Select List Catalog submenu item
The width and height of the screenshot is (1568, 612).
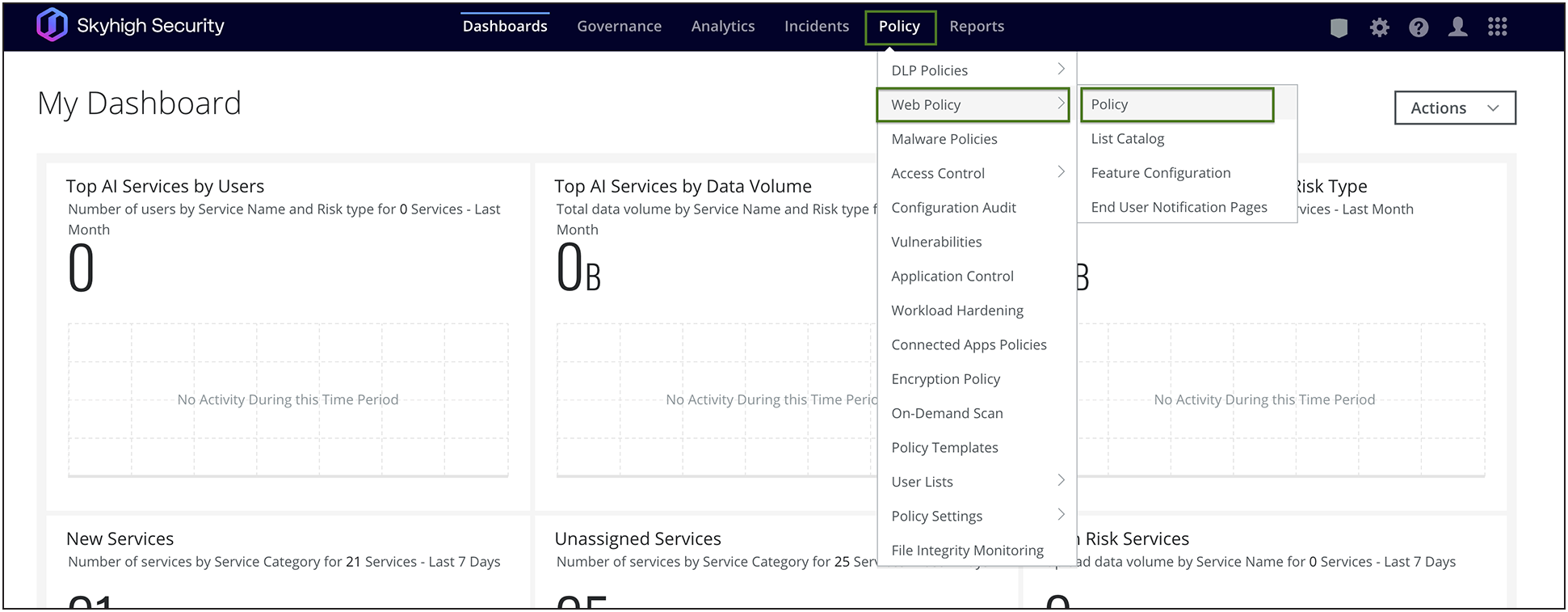1188,139
